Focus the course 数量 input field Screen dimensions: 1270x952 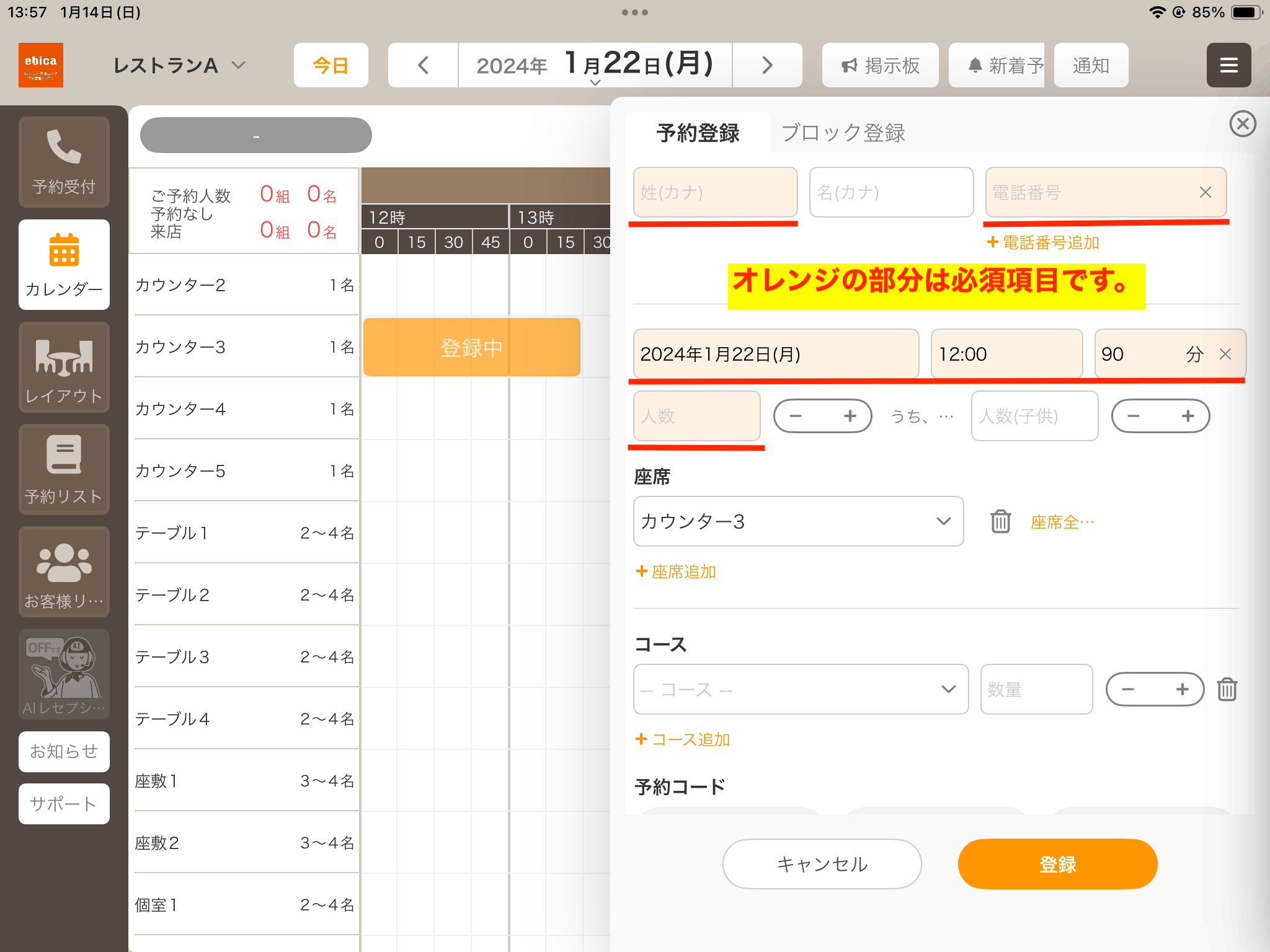[1036, 689]
